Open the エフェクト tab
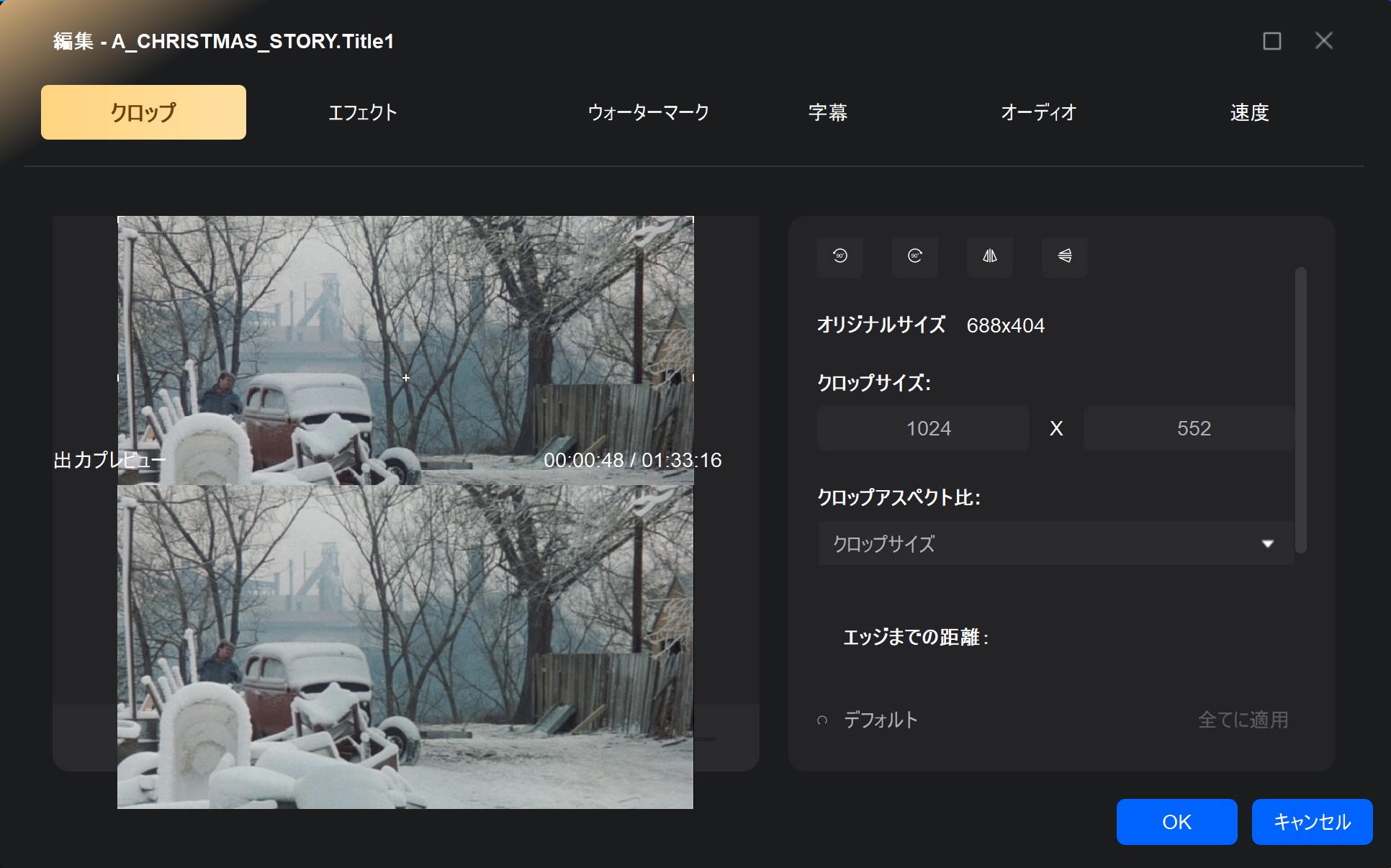1391x868 pixels. pyautogui.click(x=363, y=112)
